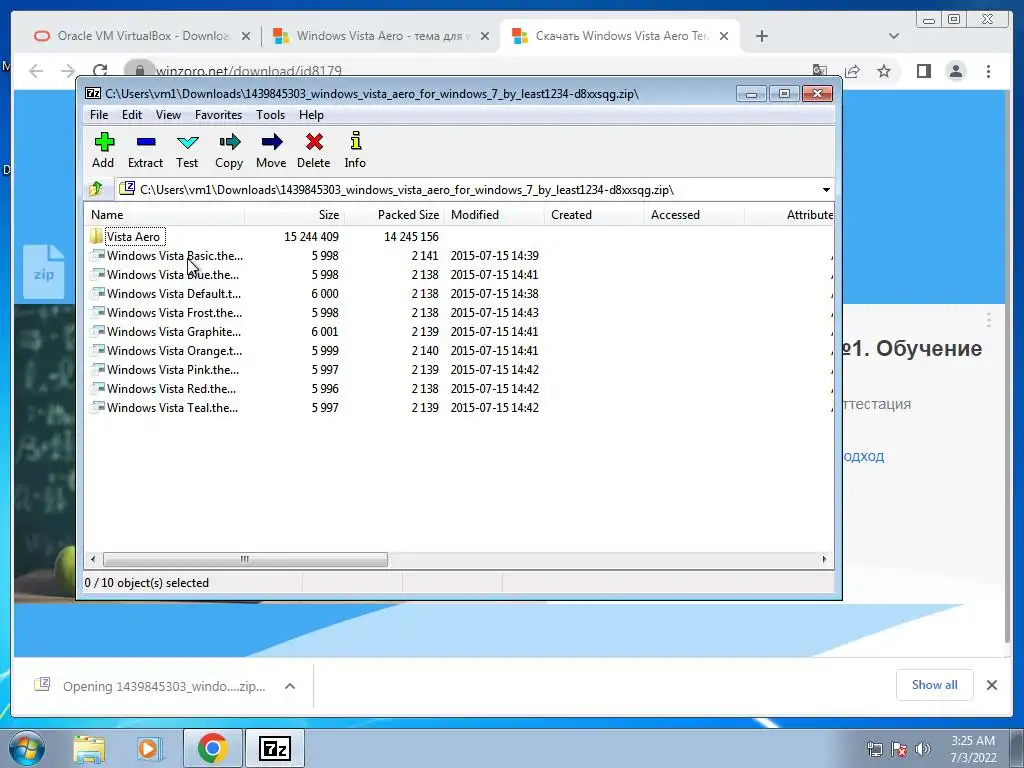Screen dimensions: 1024x768
Task: Run the Test archive tool
Action: pyautogui.click(x=187, y=142)
